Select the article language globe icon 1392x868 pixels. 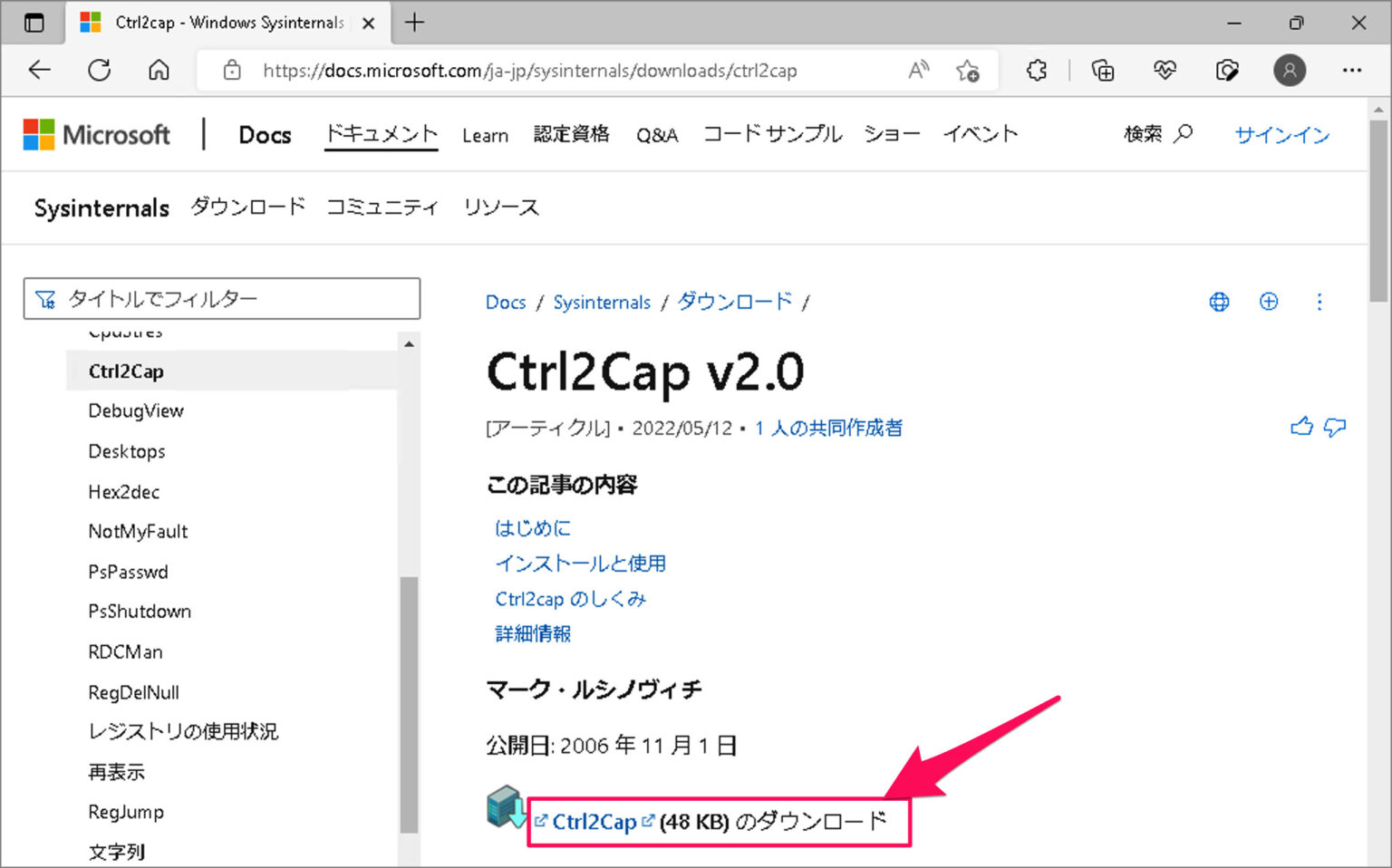click(x=1219, y=302)
